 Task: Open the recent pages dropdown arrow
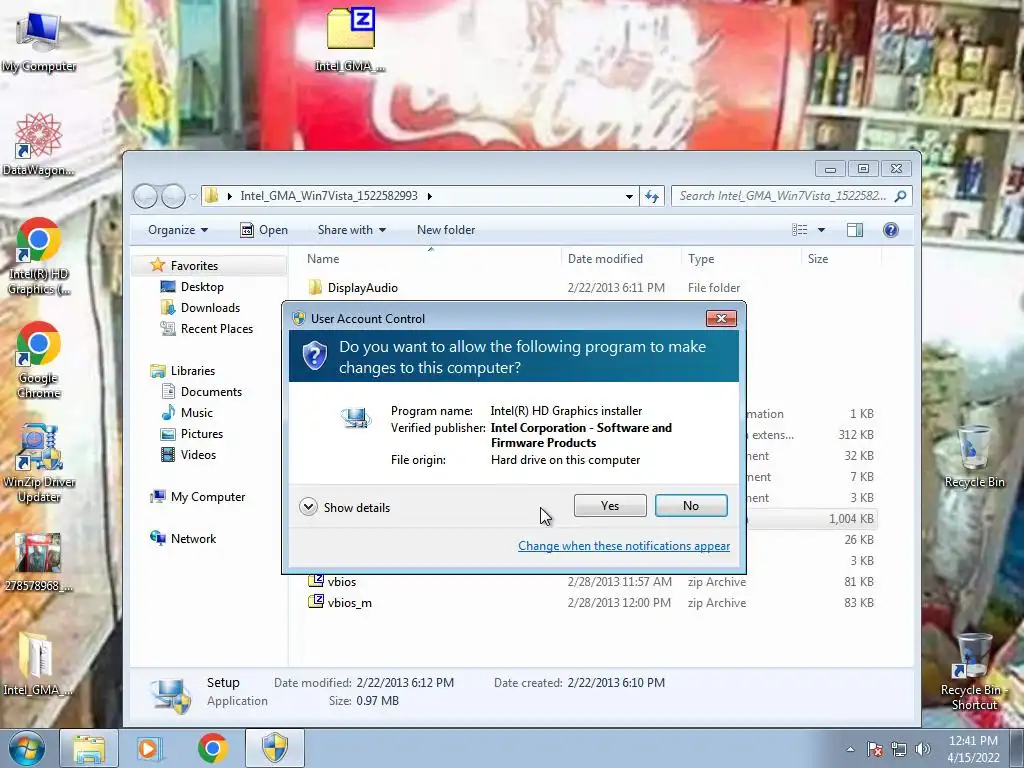193,196
